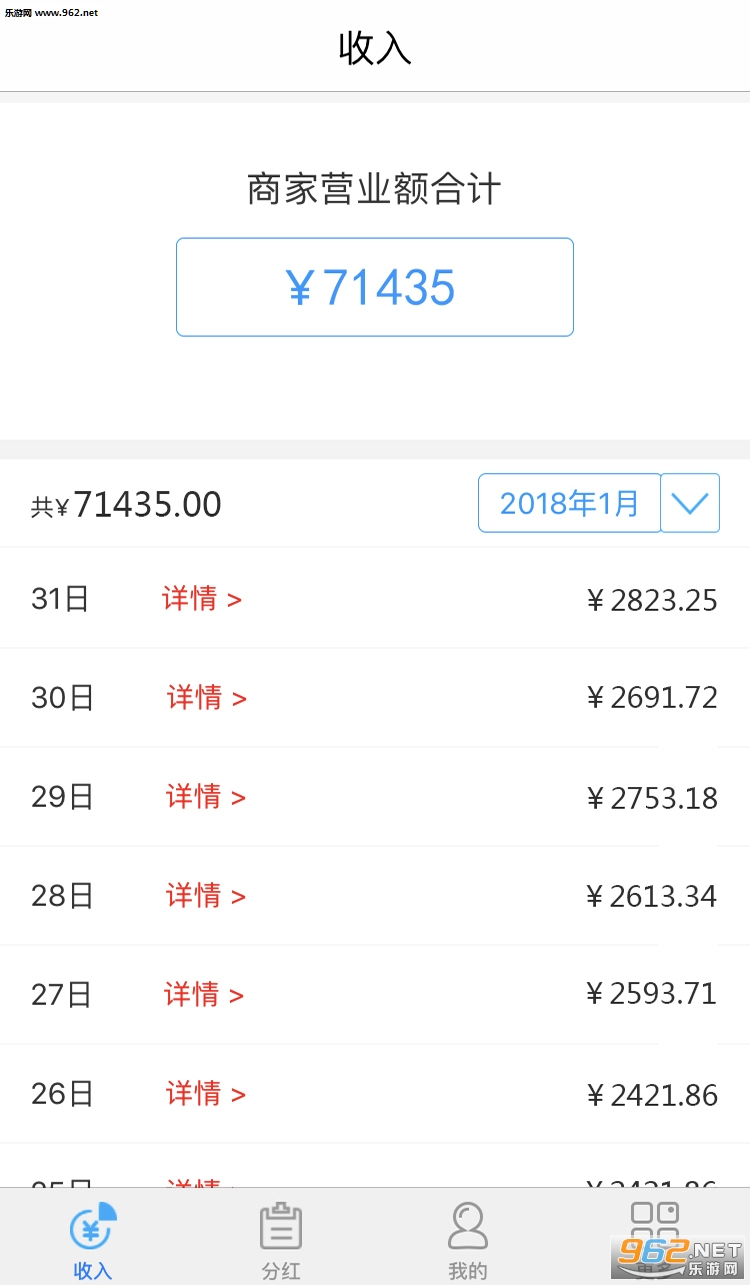Click the 共¥71435.00 monthly total
750x1285 pixels.
pyautogui.click(x=127, y=505)
